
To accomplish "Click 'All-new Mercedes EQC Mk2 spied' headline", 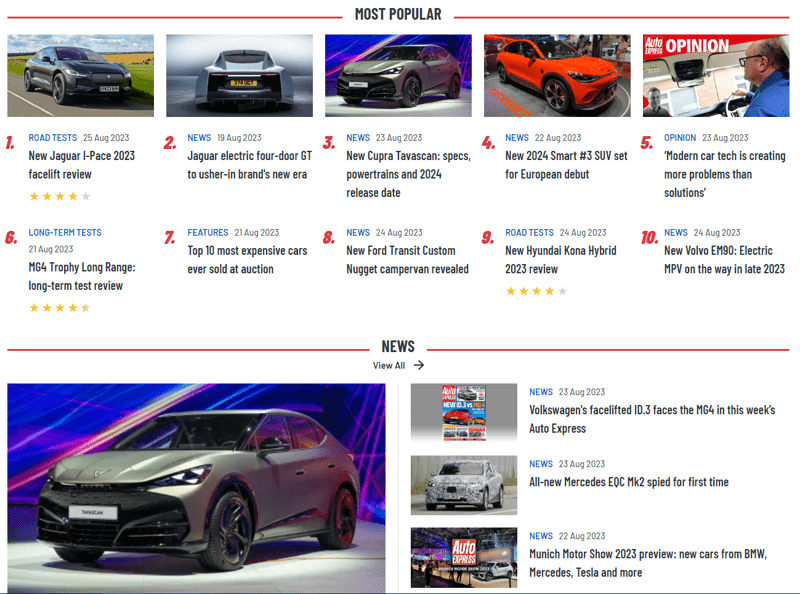I will click(x=629, y=482).
